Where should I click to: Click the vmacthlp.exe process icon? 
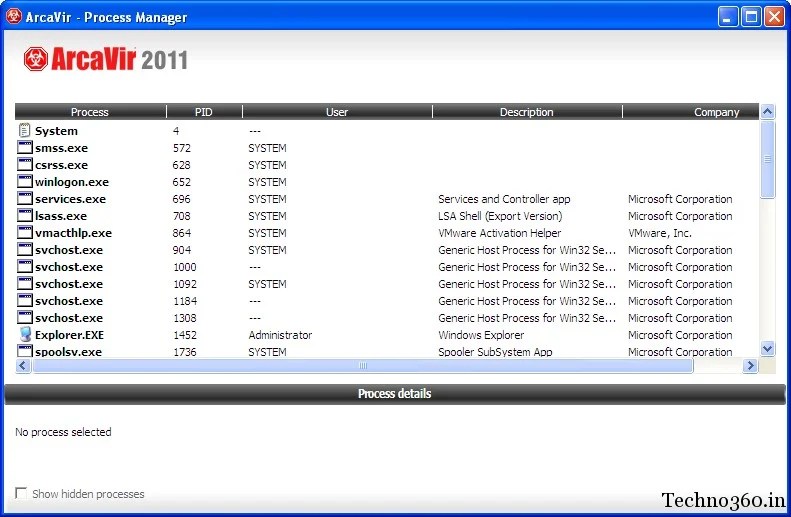tap(25, 233)
